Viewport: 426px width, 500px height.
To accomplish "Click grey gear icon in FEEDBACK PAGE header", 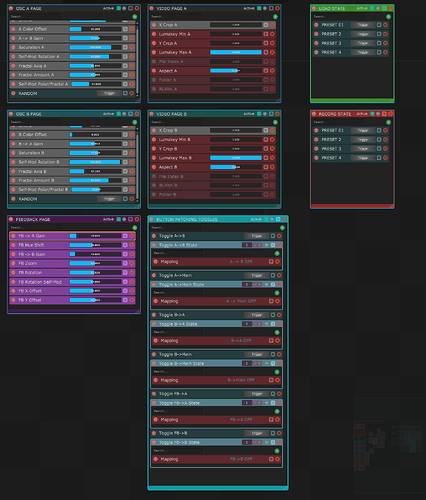I will [x=124, y=219].
